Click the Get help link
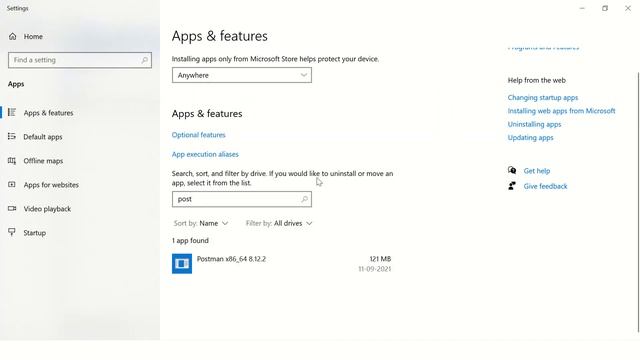 537,171
